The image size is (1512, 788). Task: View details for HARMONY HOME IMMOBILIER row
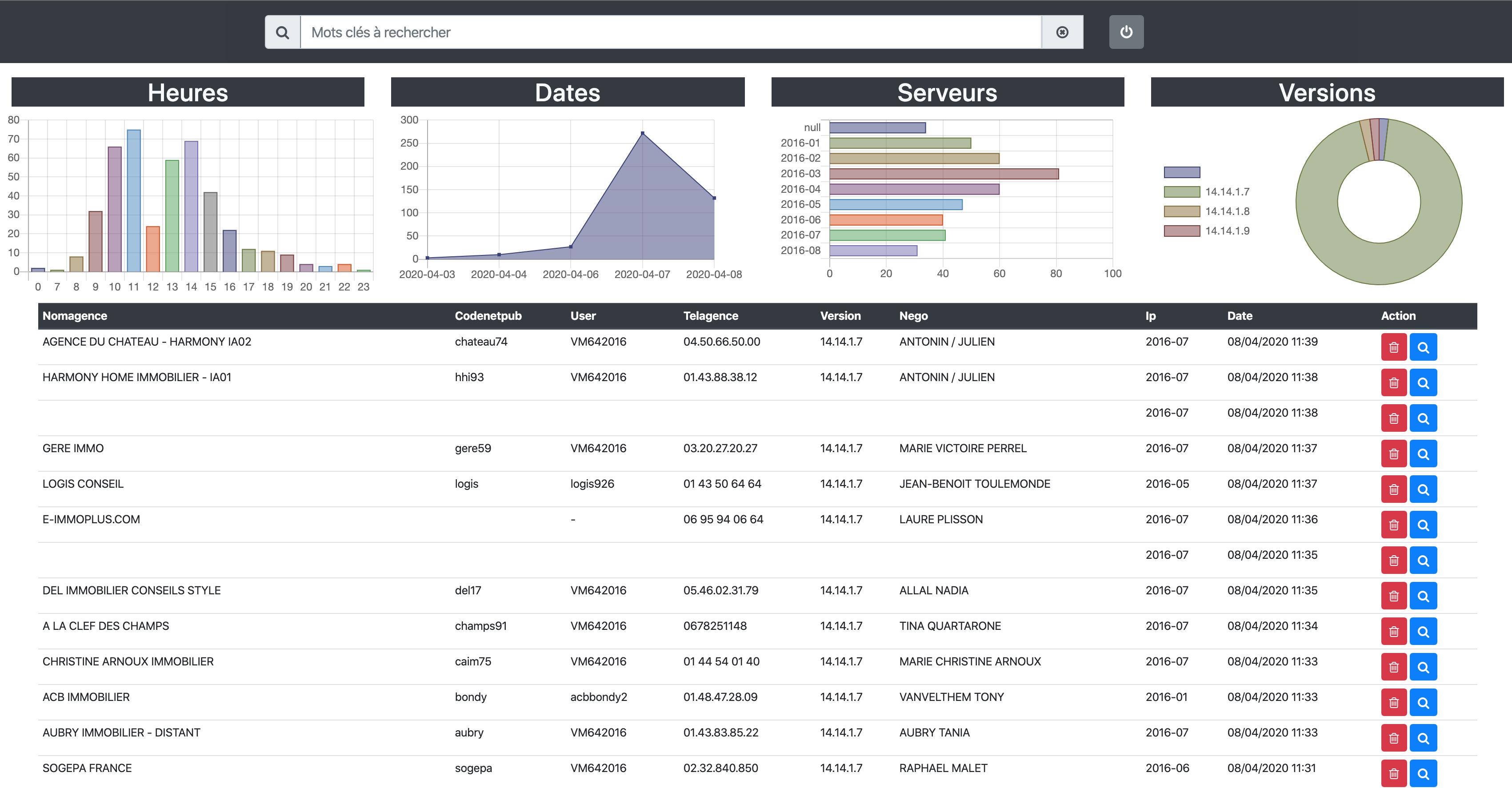(x=1423, y=383)
